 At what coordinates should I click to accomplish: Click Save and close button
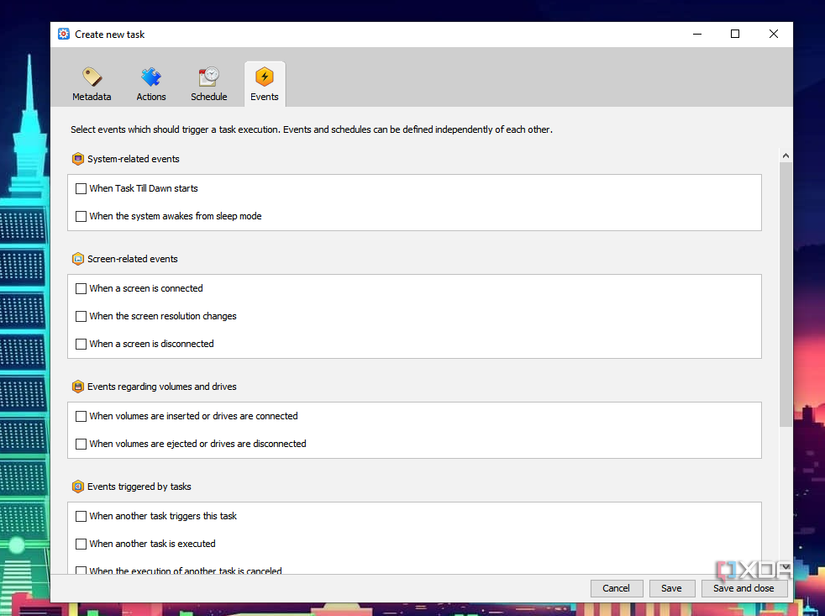tap(743, 588)
